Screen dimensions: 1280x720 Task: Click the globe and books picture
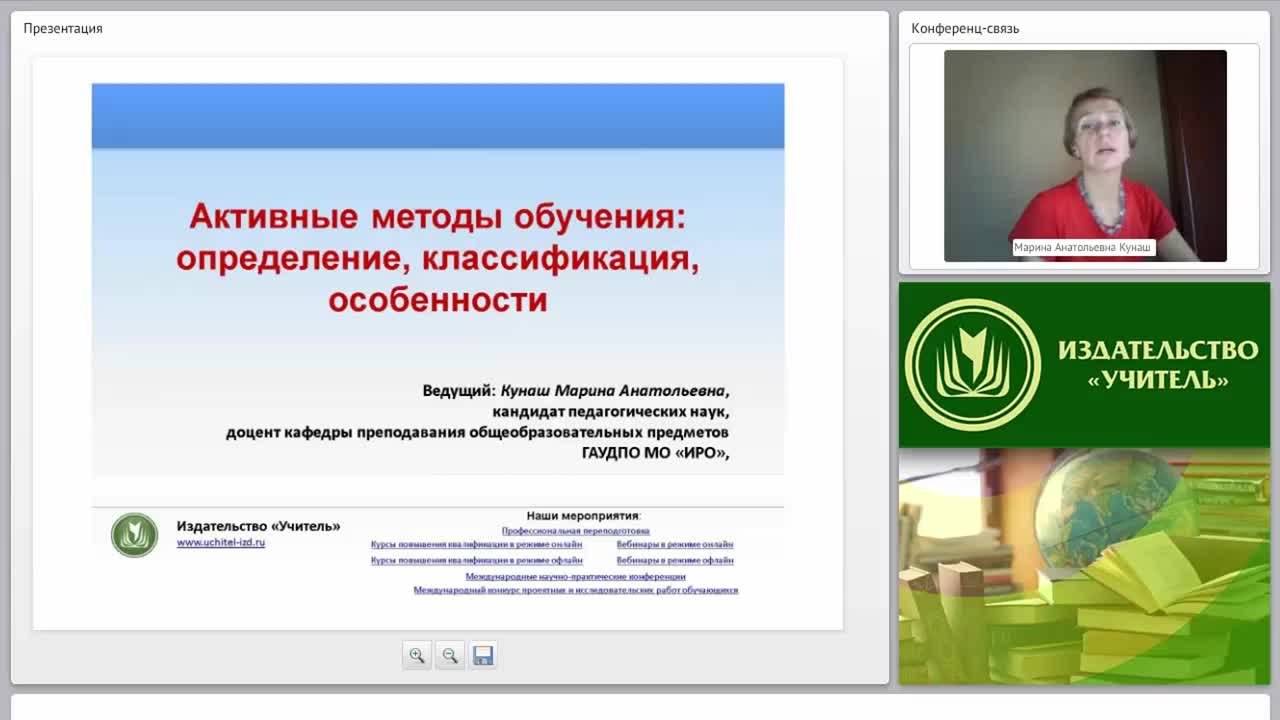1084,567
